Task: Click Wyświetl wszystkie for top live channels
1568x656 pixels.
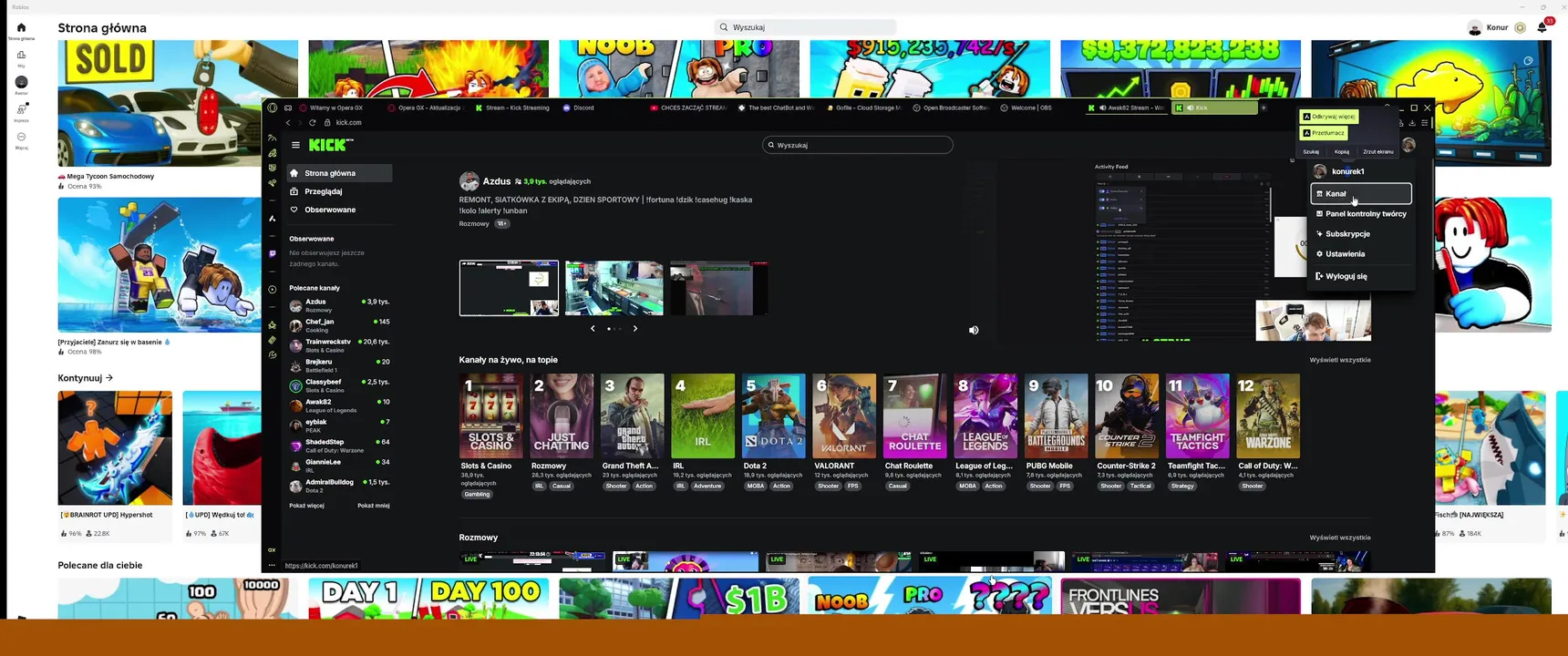Action: 1340,360
